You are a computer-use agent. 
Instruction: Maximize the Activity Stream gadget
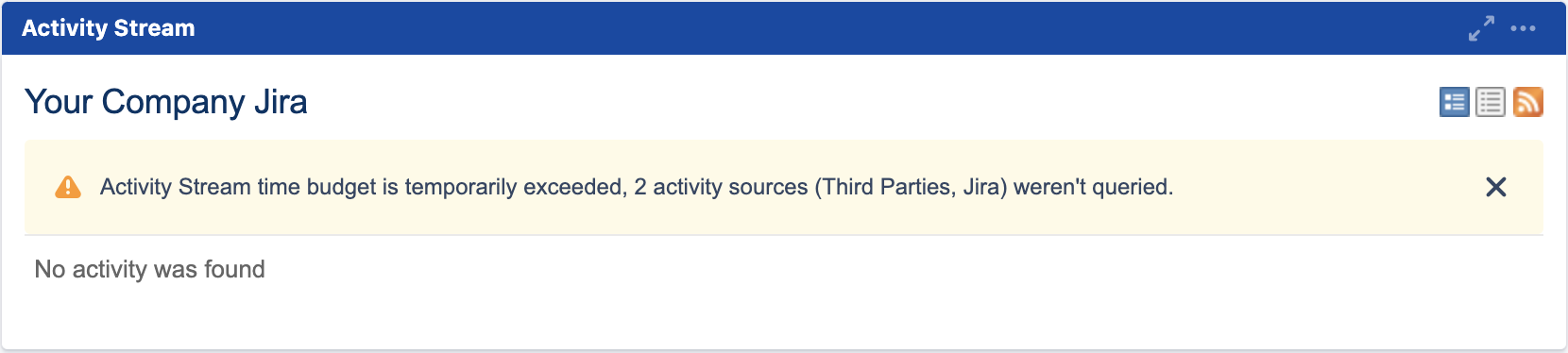[x=1481, y=28]
